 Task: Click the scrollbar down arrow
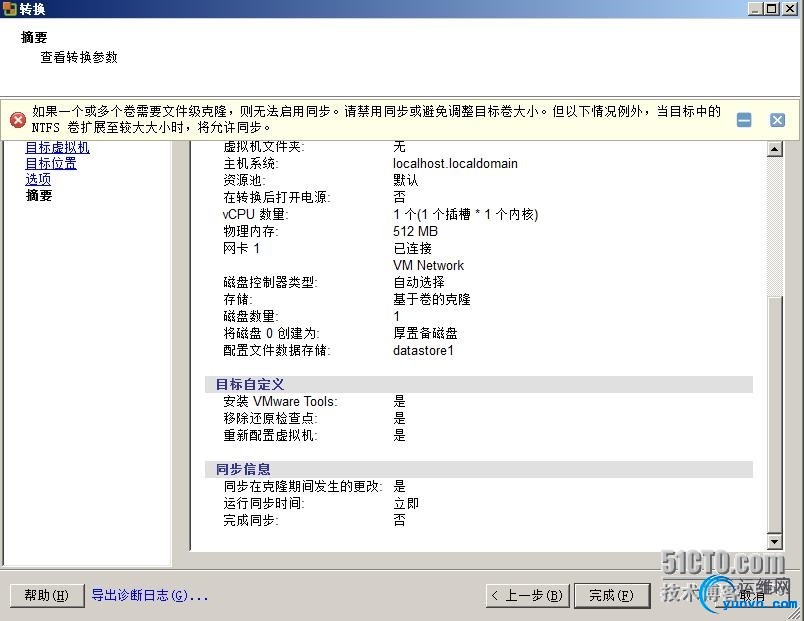[x=775, y=541]
